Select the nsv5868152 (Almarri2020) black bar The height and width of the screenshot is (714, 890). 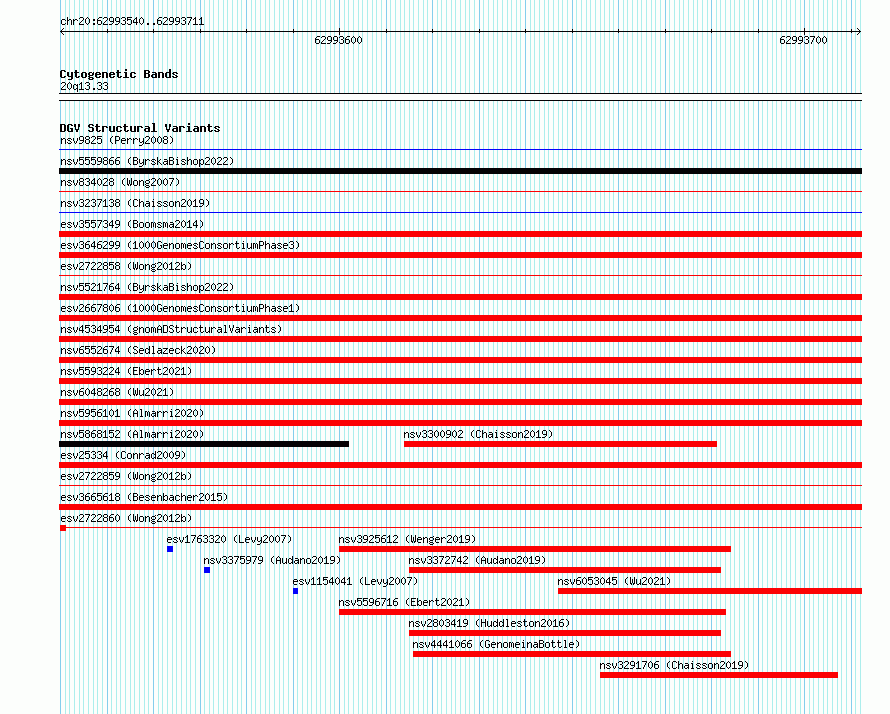204,444
